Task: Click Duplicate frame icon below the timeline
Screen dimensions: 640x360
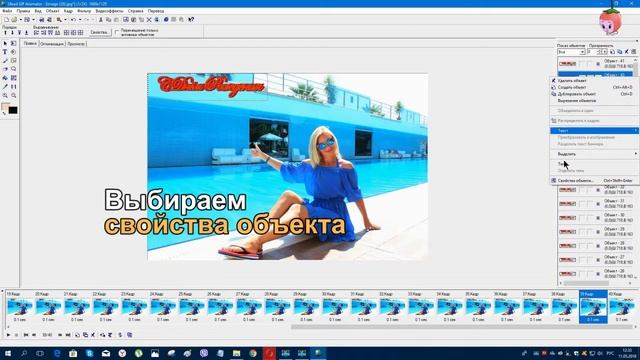Action: pos(85,335)
